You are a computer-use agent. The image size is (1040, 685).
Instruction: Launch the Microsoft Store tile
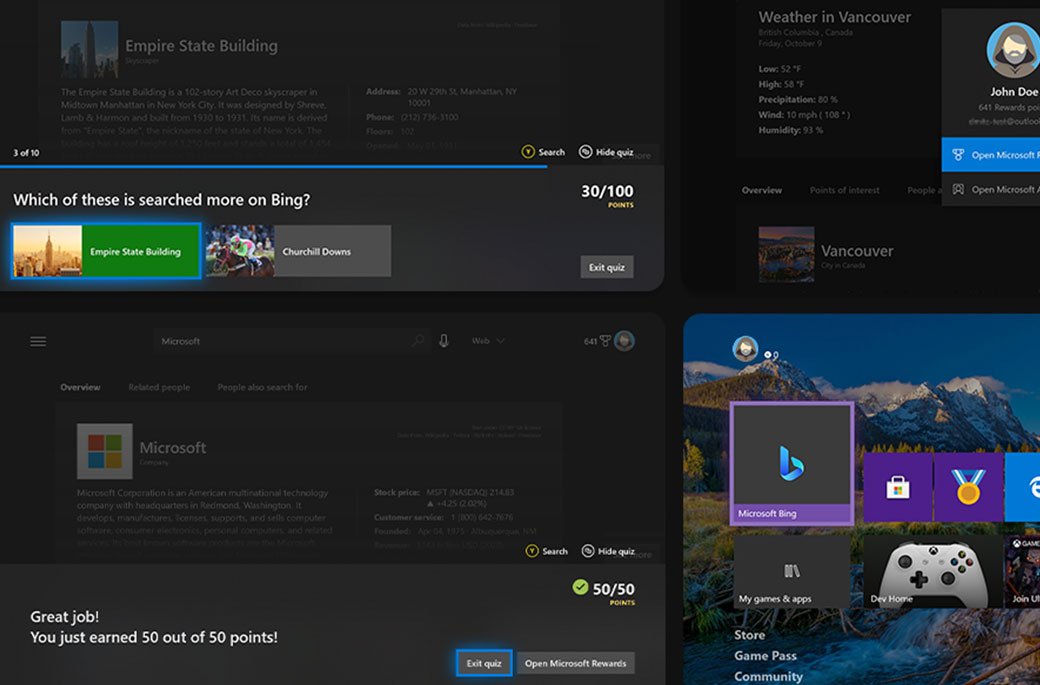[x=897, y=486]
